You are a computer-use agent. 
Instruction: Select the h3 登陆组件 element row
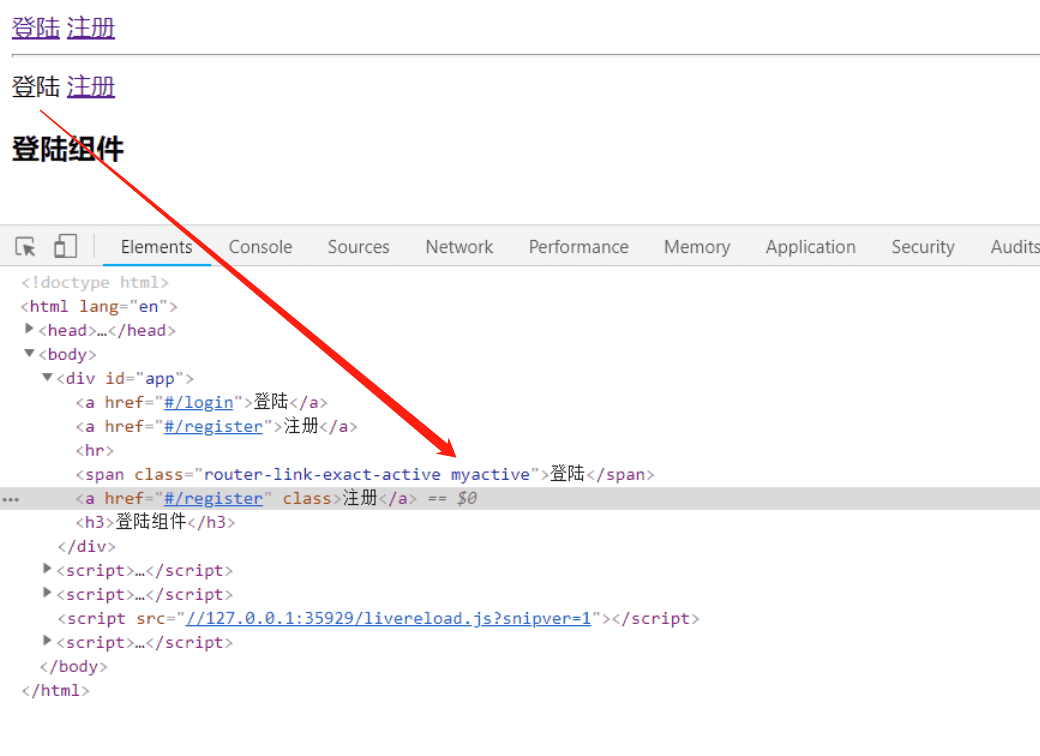(x=155, y=523)
